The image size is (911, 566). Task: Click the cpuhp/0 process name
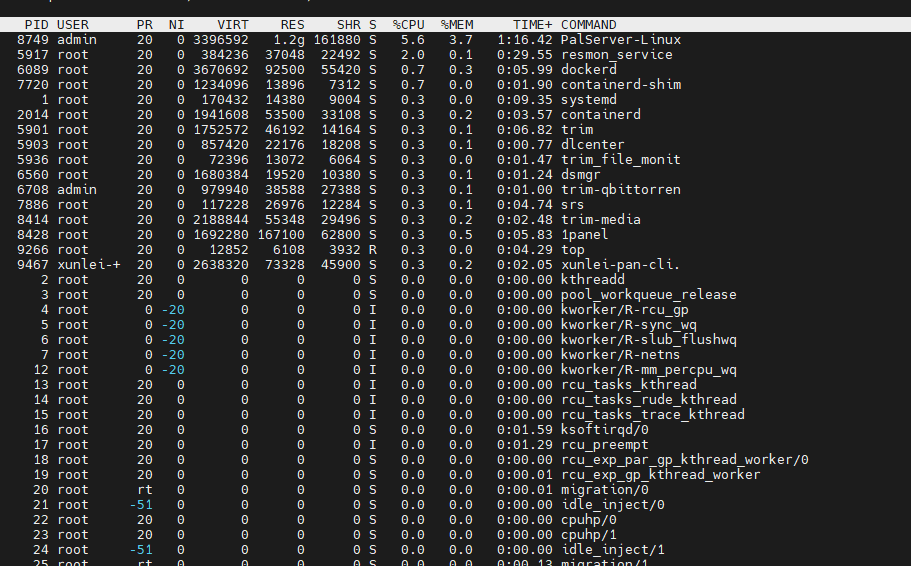[589, 521]
